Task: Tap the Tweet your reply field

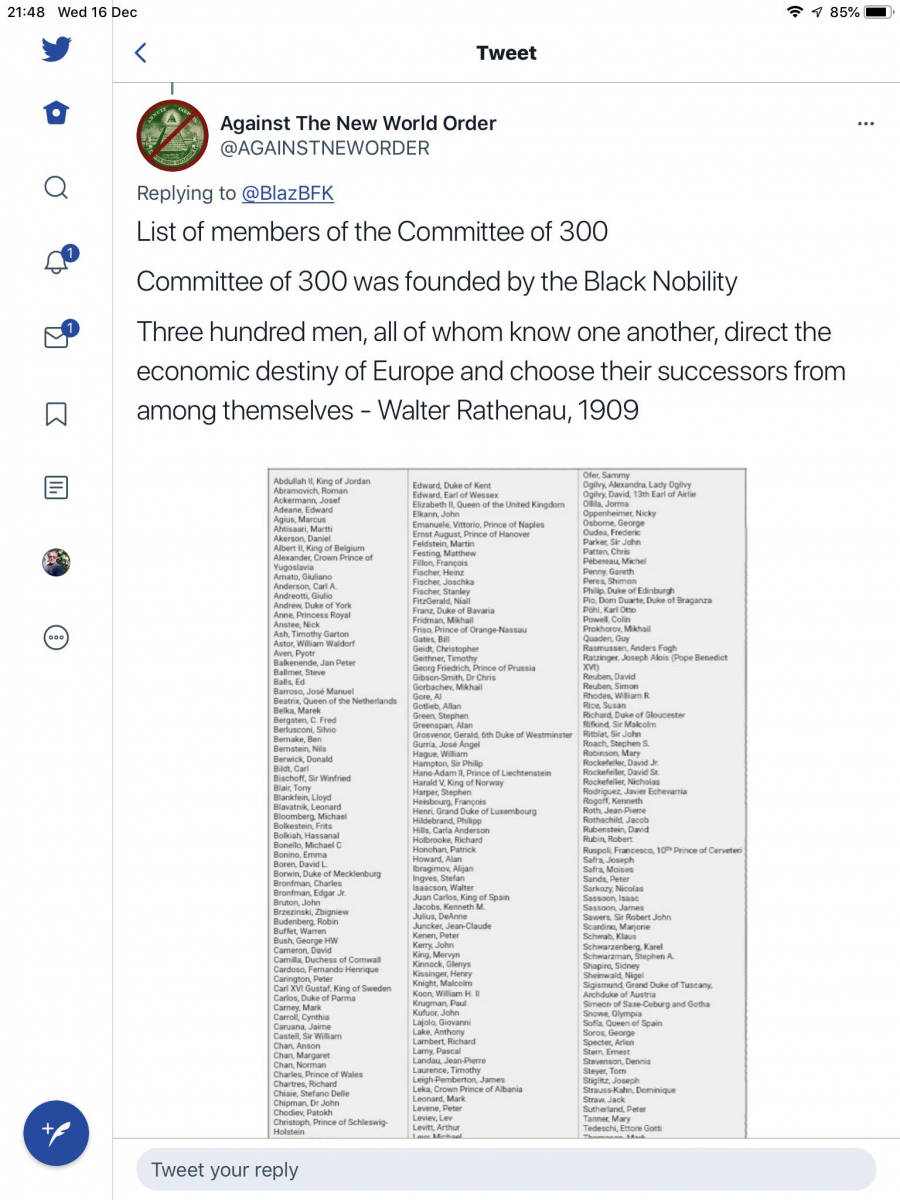Action: coord(506,1170)
